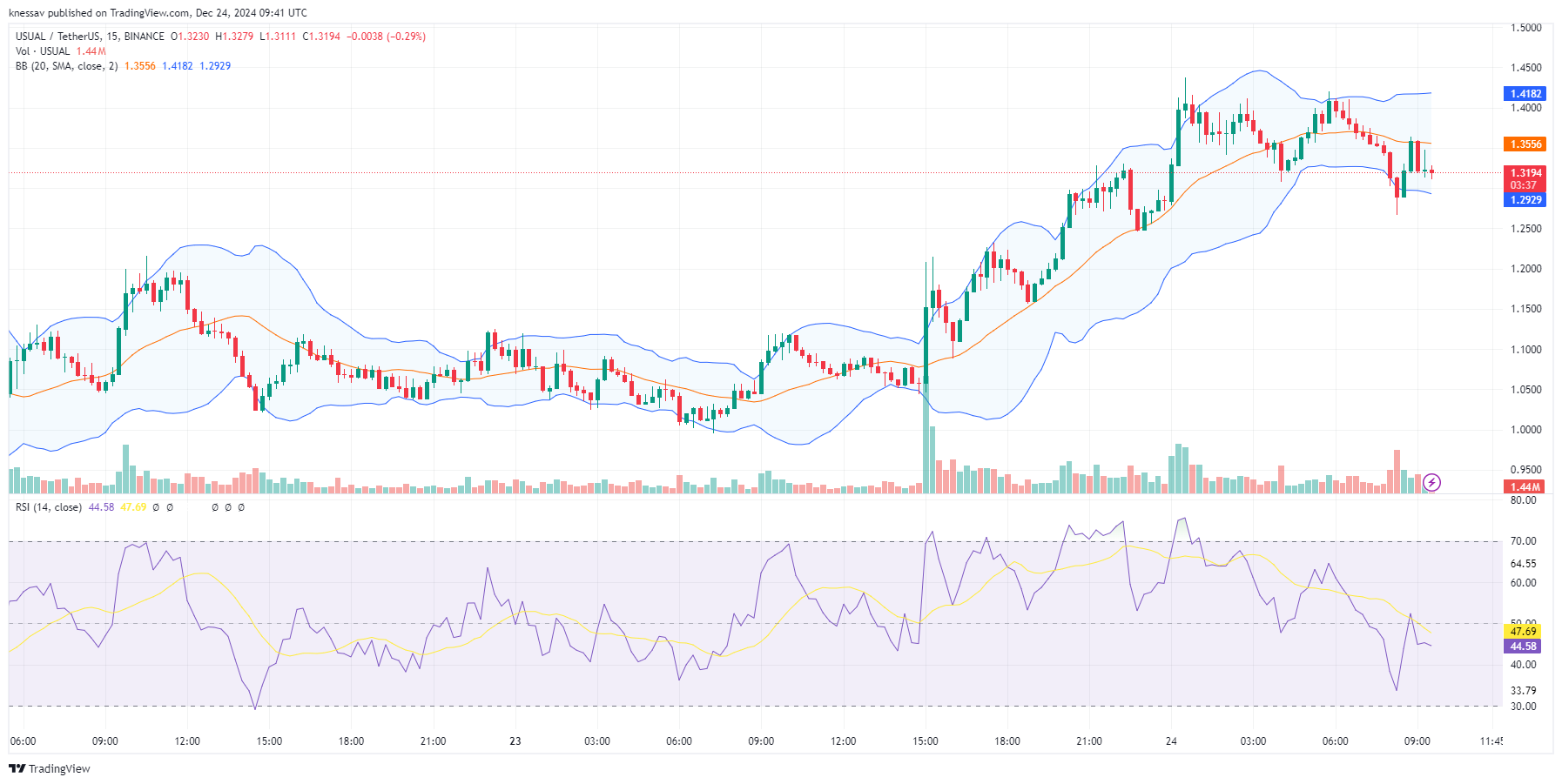The image size is (1562, 784).
Task: Click red 1.44M volume axis tag
Action: tap(1525, 487)
